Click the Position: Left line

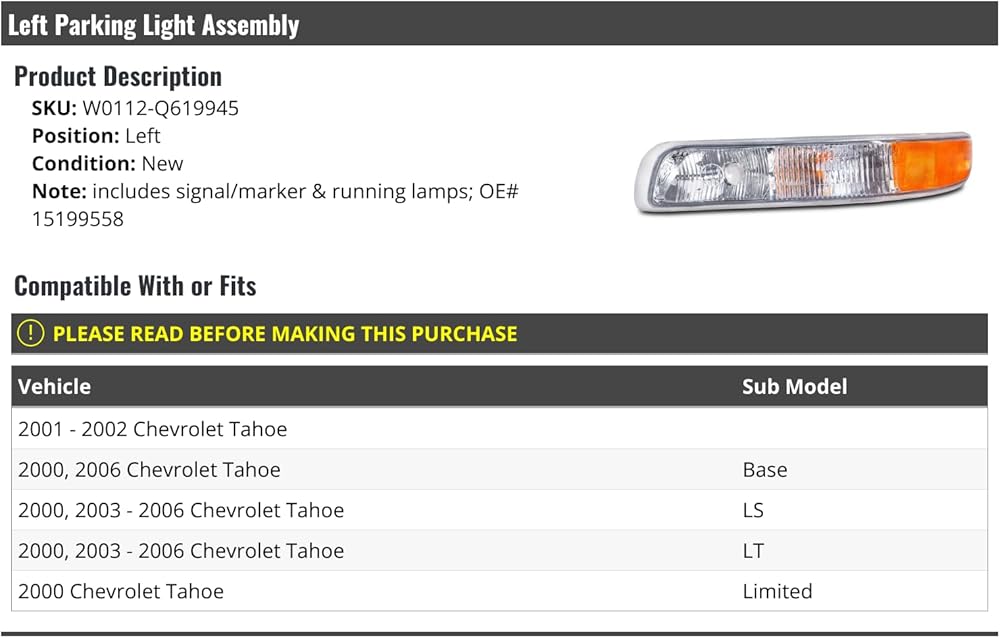click(96, 136)
